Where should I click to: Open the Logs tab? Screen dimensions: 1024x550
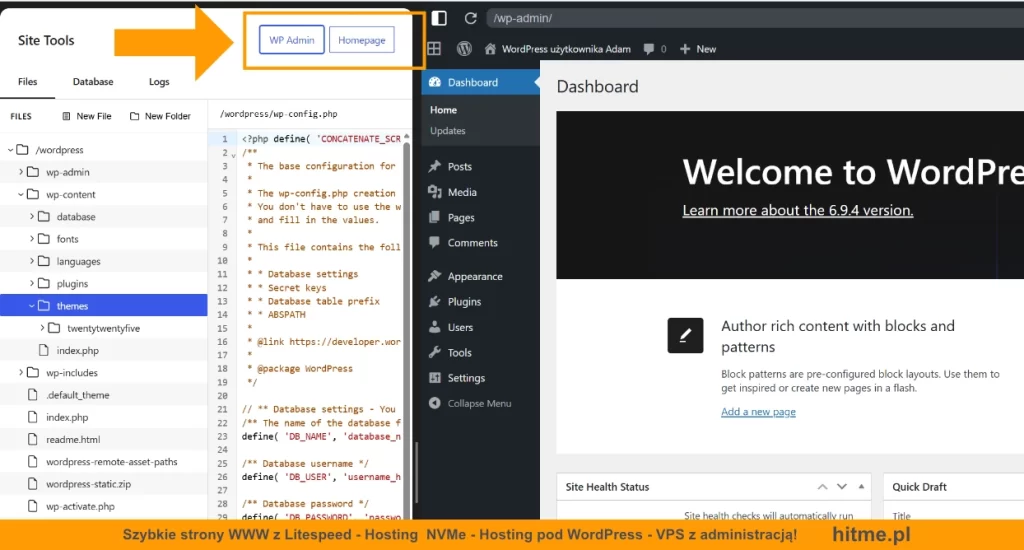point(159,82)
